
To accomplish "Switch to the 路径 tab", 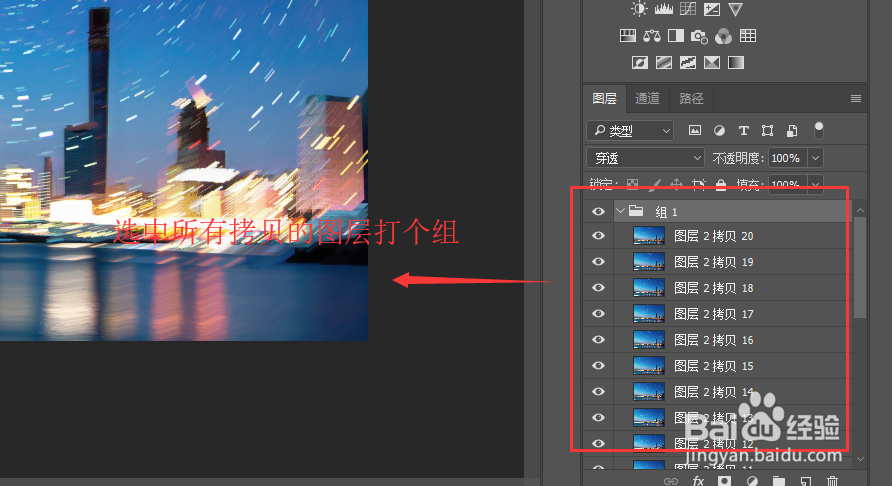I will point(691,98).
